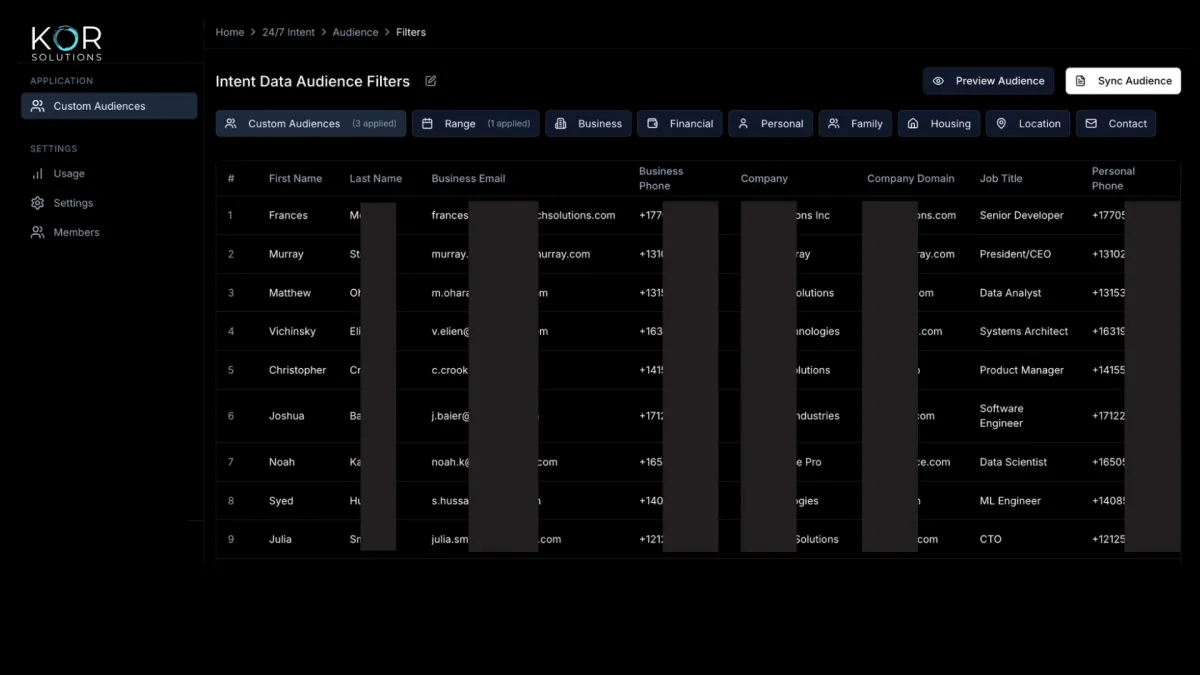Click the Company column header
1200x675 pixels.
[764, 178]
